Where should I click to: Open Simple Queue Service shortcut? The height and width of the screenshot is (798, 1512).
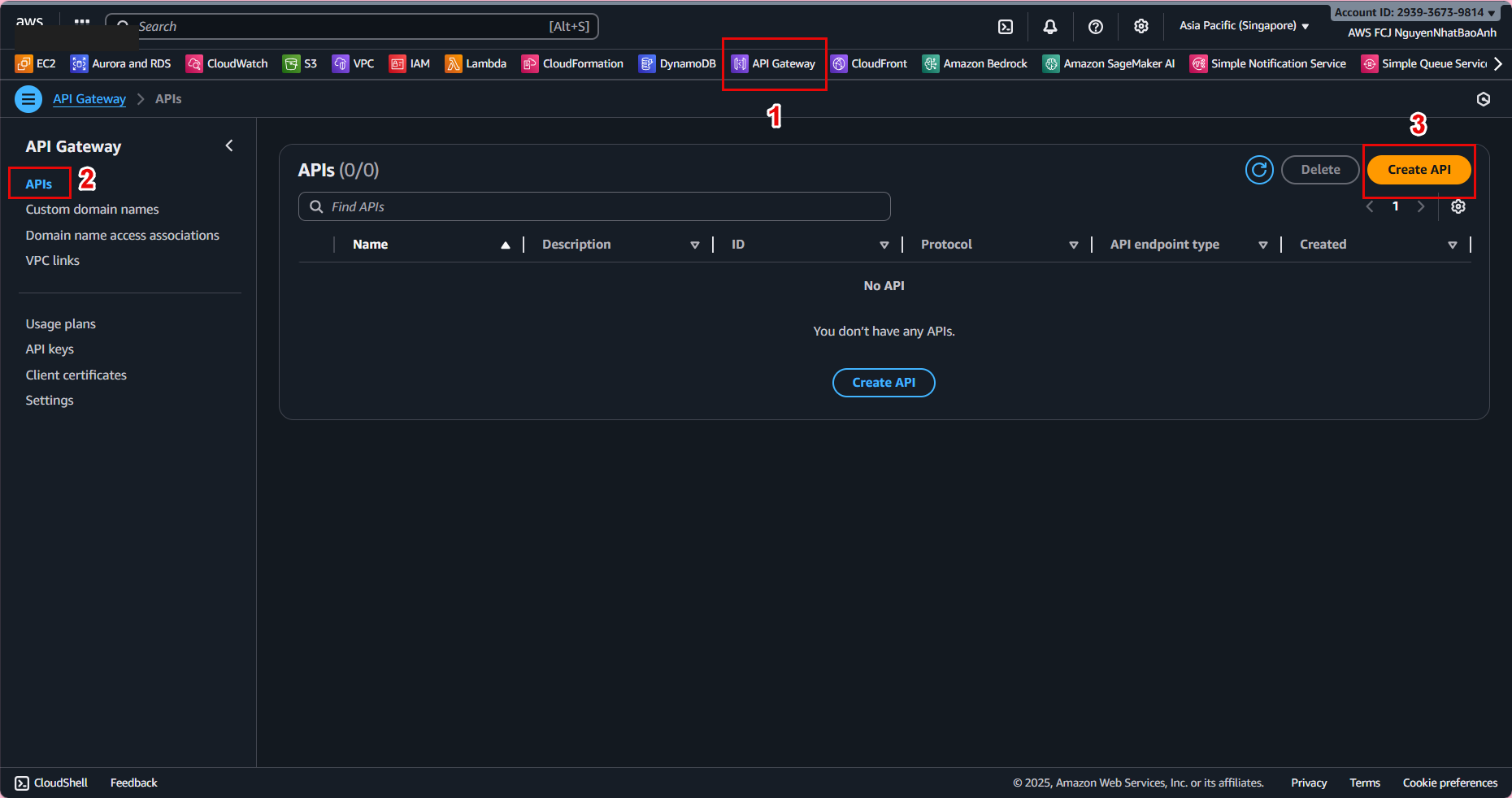(1424, 63)
